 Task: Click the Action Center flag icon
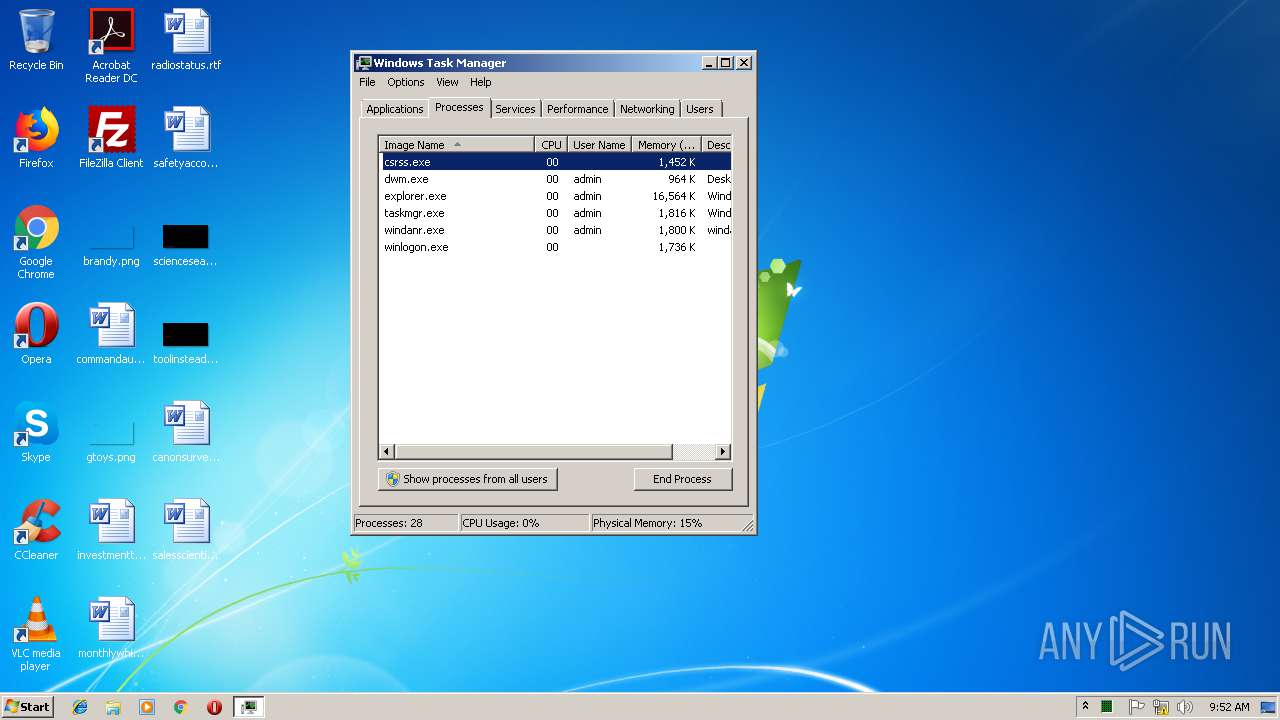click(1136, 707)
